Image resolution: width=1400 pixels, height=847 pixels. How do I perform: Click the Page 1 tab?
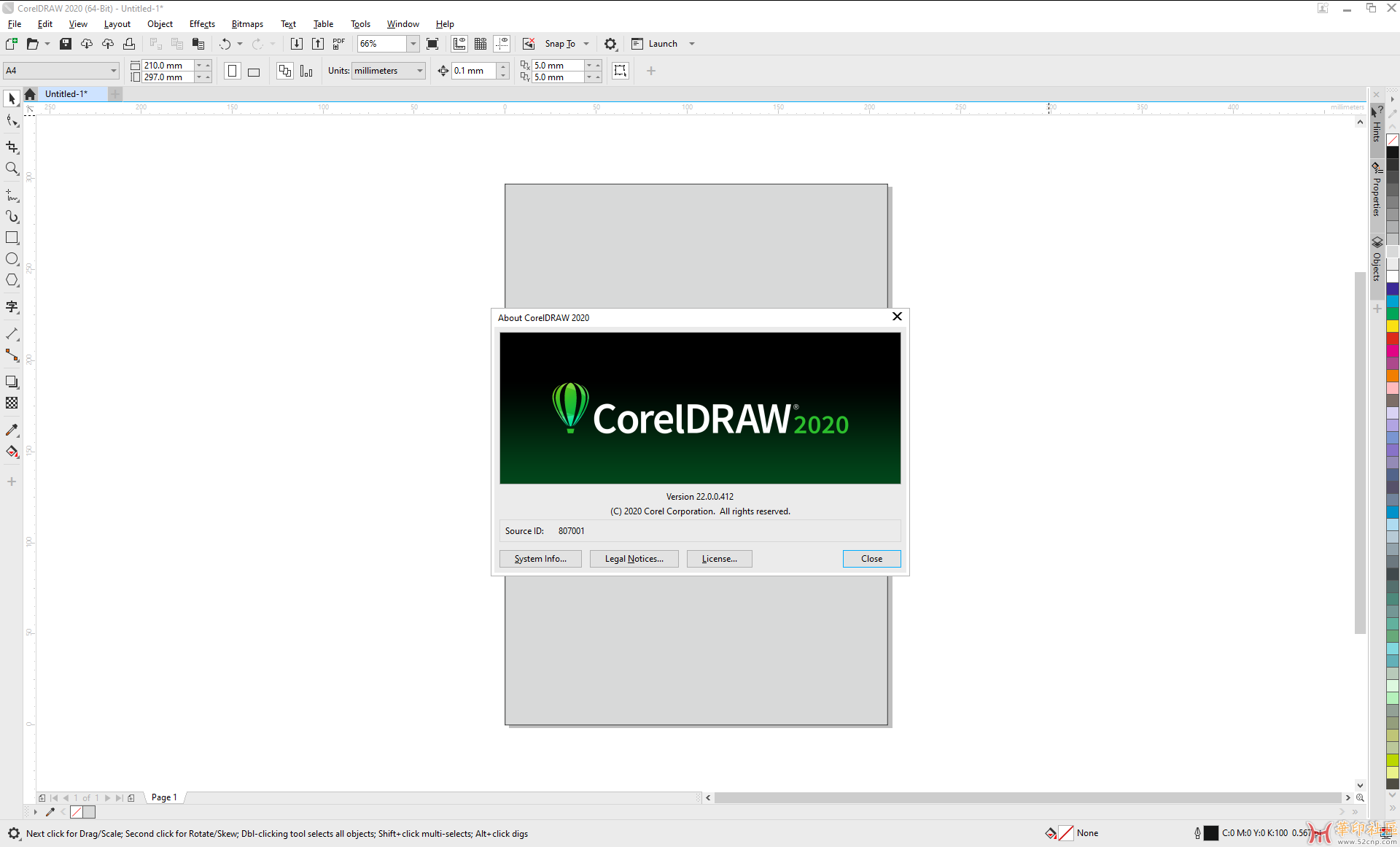point(164,797)
